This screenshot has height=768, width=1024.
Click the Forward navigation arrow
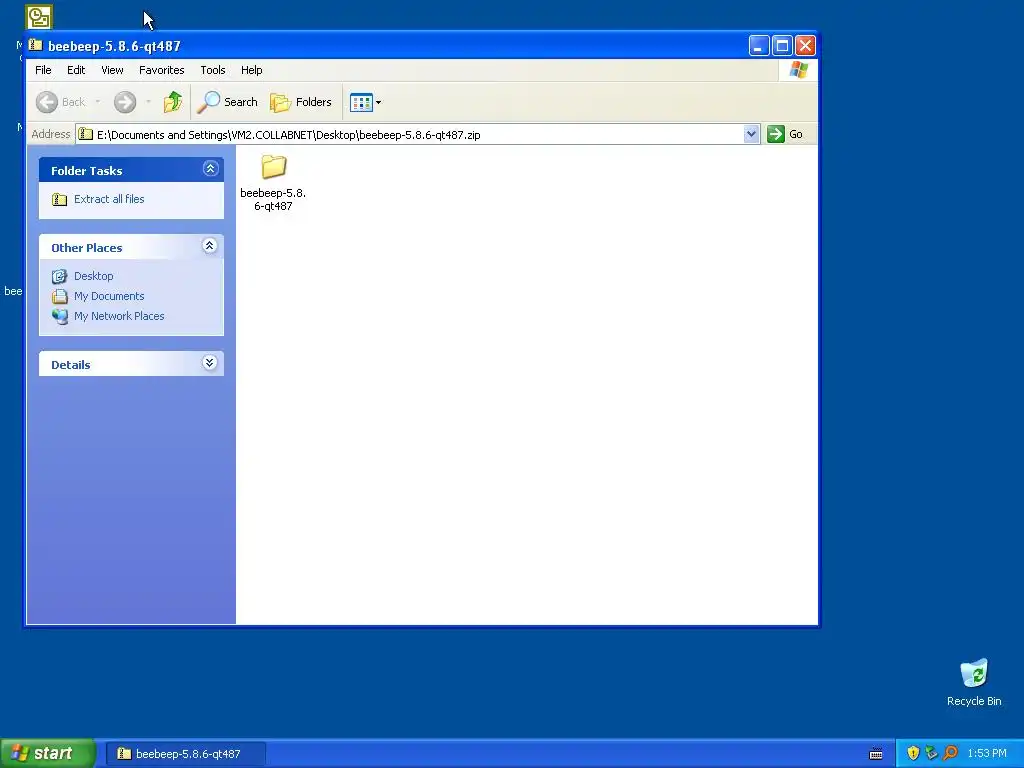[125, 102]
